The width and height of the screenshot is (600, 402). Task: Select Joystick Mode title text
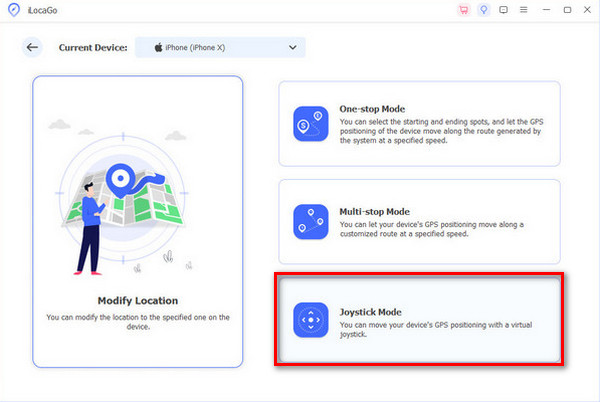click(372, 310)
